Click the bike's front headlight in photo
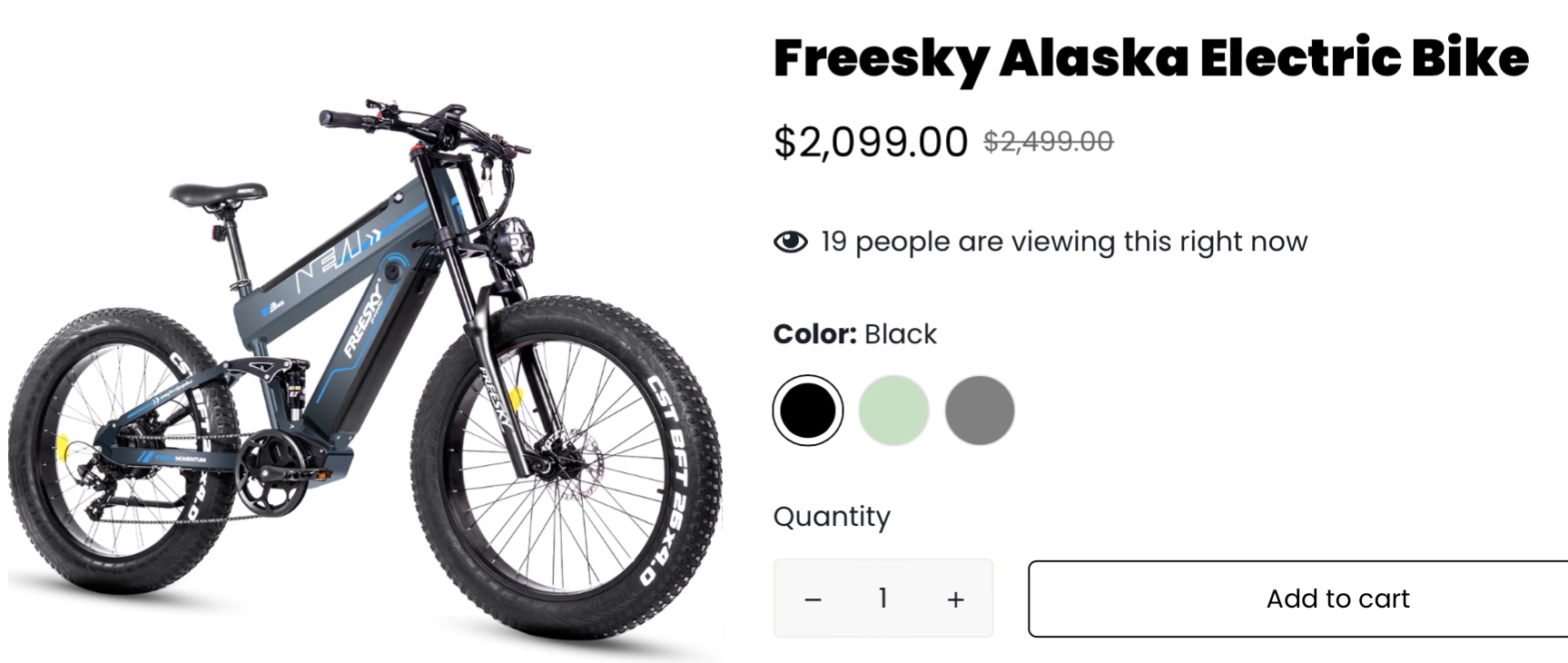The image size is (1568, 663). click(514, 241)
